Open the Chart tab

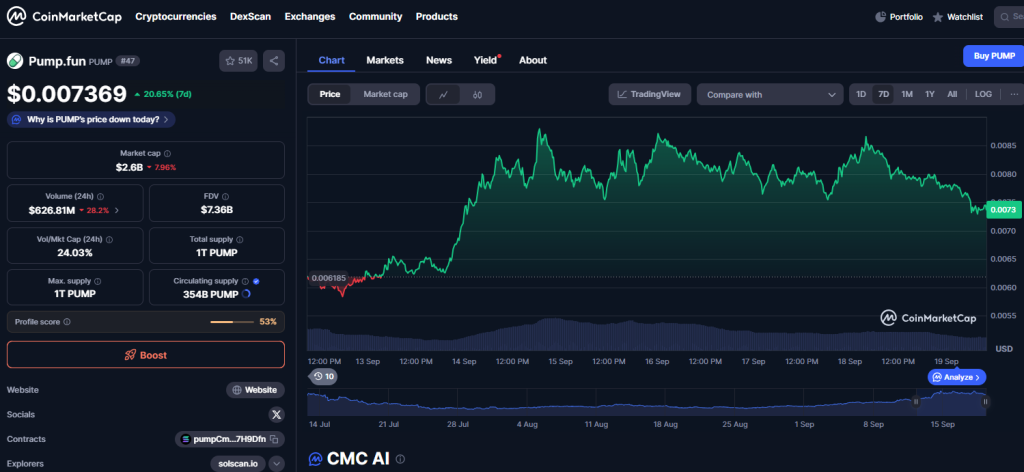[x=332, y=60]
